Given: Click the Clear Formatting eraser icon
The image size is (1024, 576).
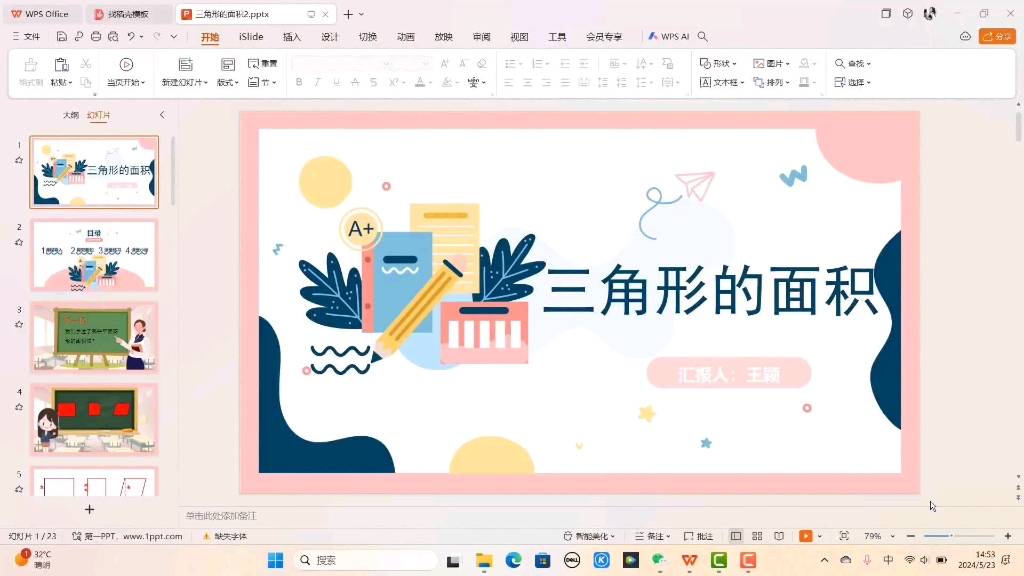Looking at the screenshot, I should coord(482,64).
